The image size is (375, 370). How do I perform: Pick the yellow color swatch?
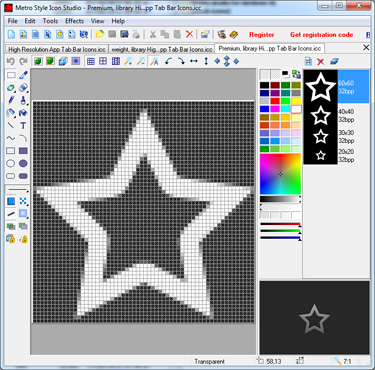tap(296, 101)
